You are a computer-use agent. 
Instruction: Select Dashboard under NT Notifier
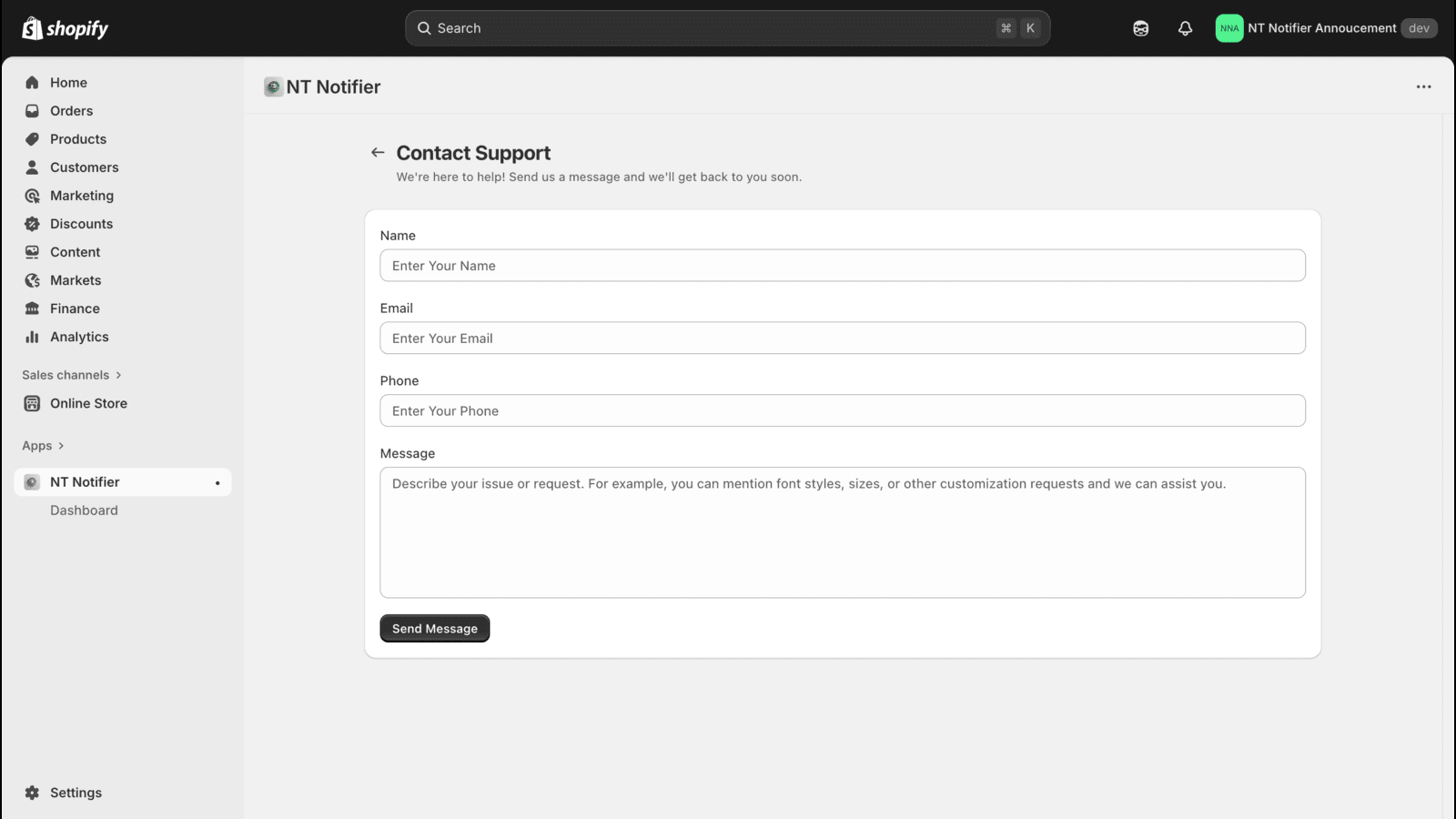[84, 511]
